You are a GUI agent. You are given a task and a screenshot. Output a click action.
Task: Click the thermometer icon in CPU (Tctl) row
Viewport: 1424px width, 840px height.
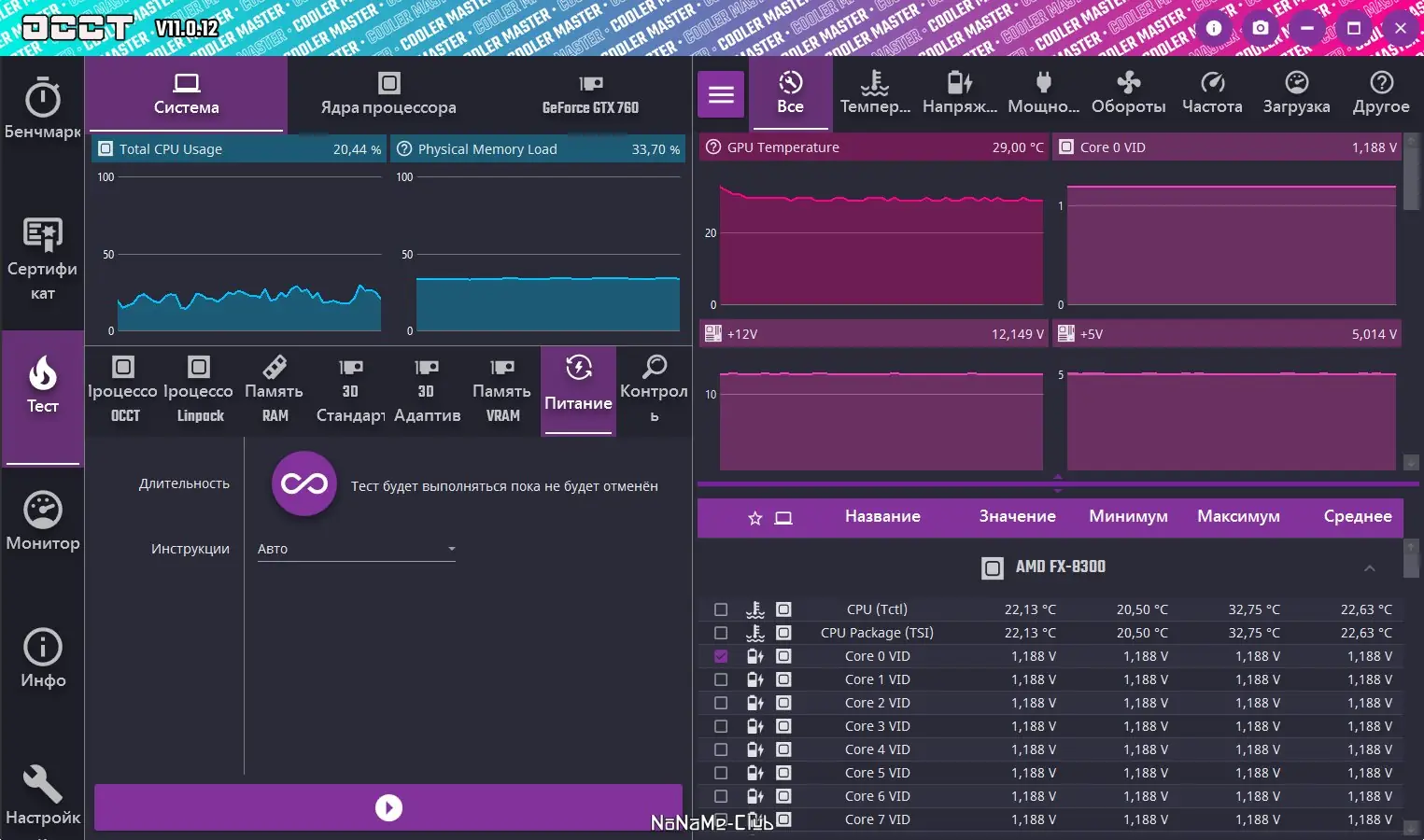[x=755, y=609]
